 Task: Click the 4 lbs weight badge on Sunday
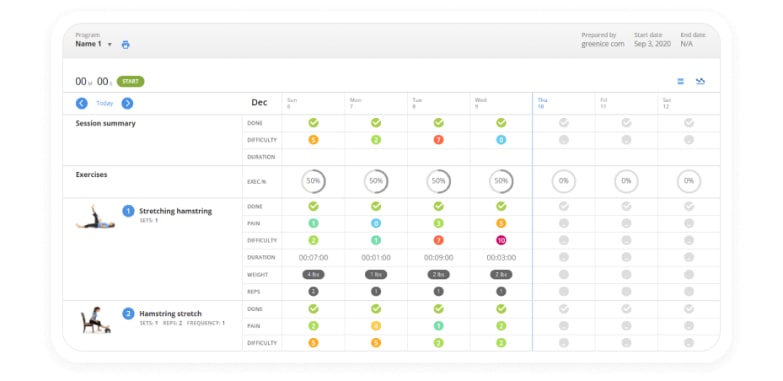(x=313, y=275)
